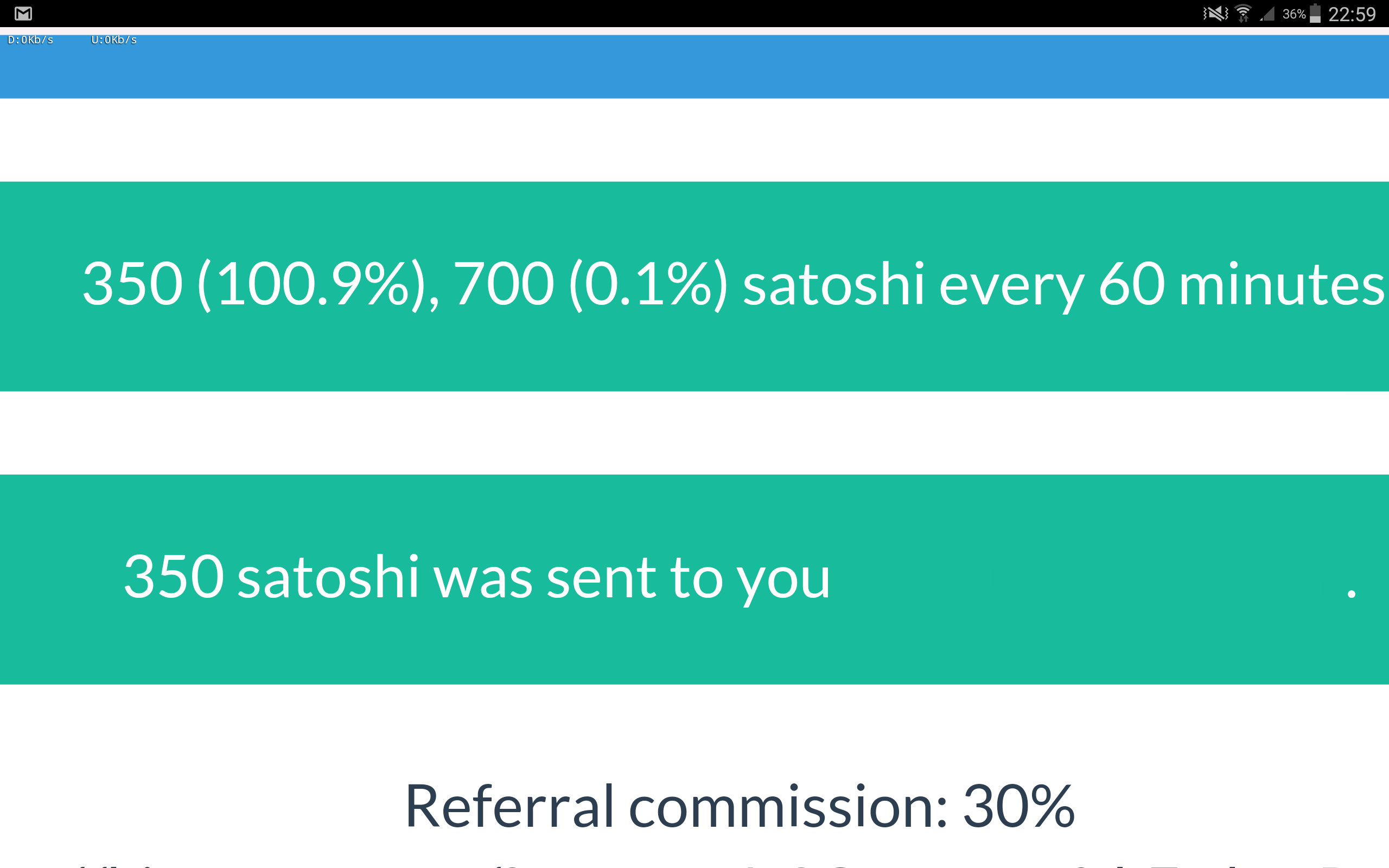Tap the Gmail notification icon

tap(23, 13)
